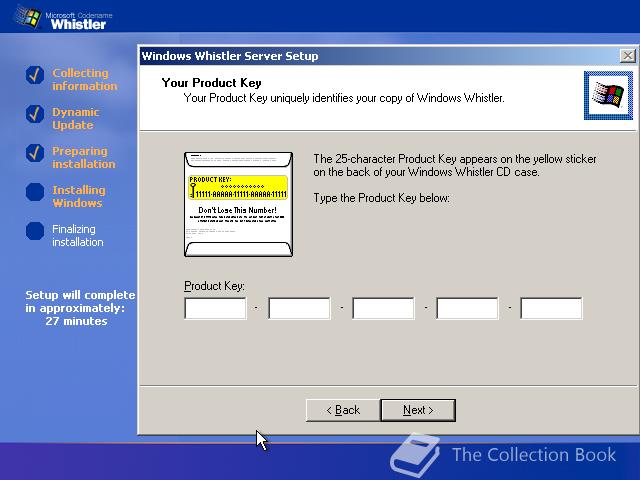Close the Windows Whistler Server Setup dialog
Viewport: 640px width, 480px height.
(627, 56)
